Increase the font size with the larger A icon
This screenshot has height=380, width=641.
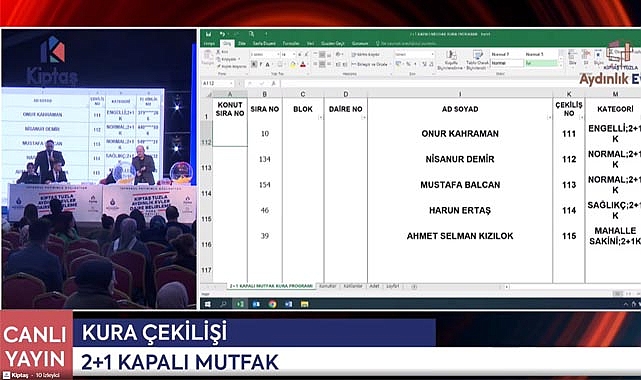[x=300, y=54]
